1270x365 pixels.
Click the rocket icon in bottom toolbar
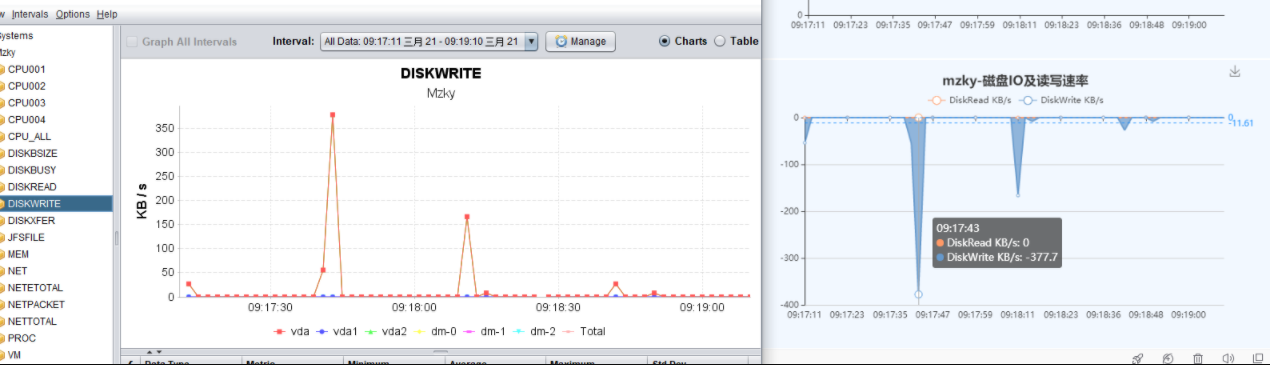coord(1137,358)
